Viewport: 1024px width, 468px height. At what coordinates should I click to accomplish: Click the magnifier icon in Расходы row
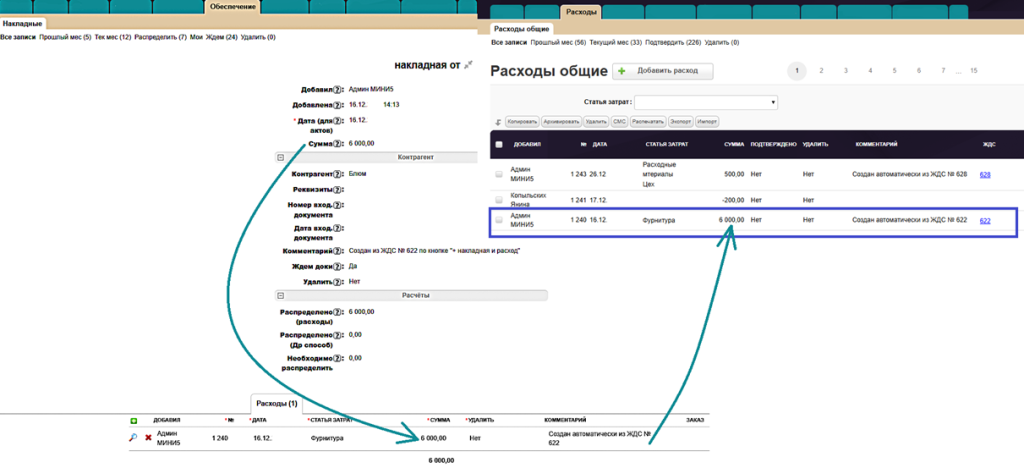(x=133, y=438)
